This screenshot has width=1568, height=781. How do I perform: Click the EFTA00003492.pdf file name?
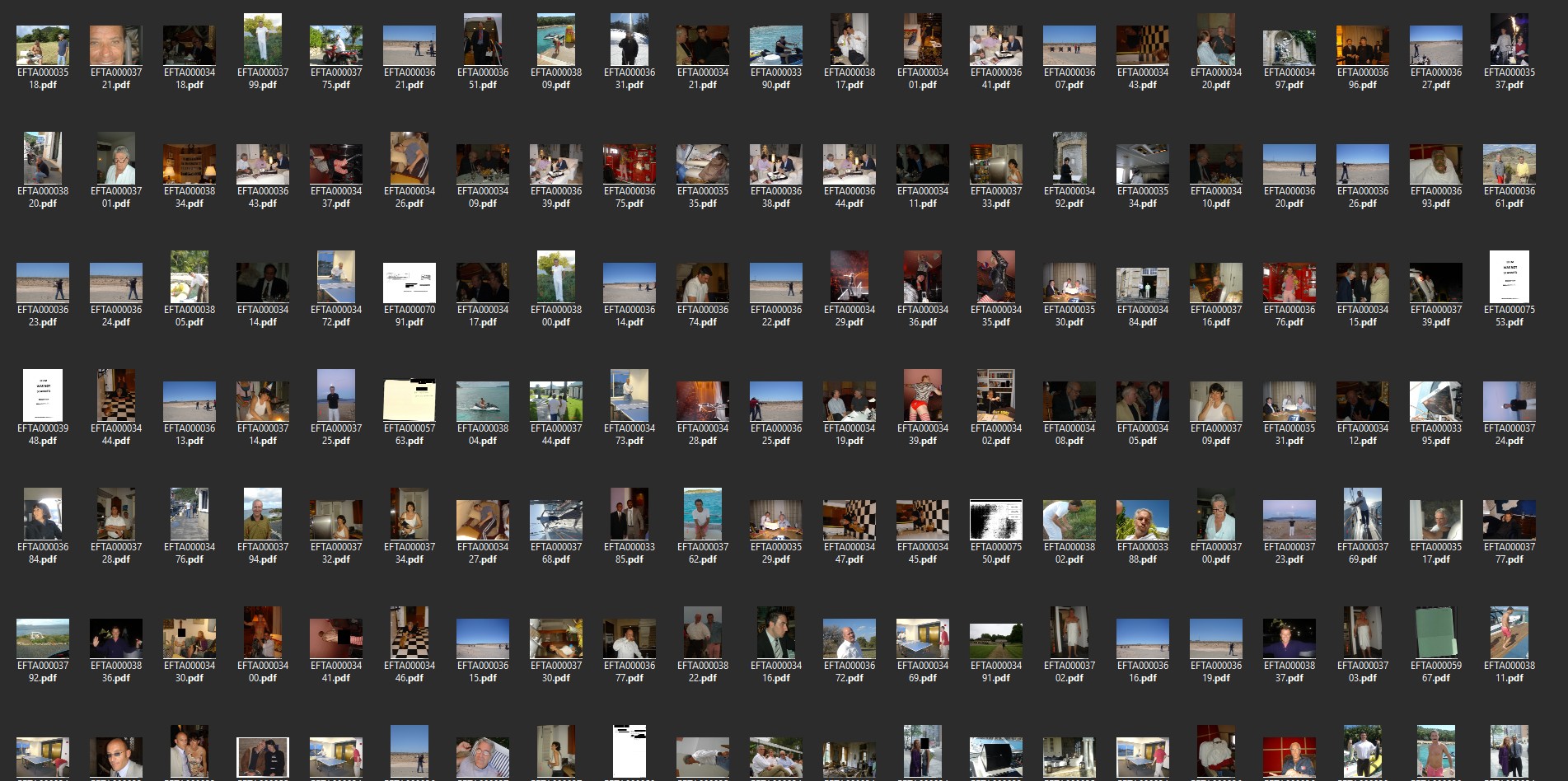coord(1070,197)
